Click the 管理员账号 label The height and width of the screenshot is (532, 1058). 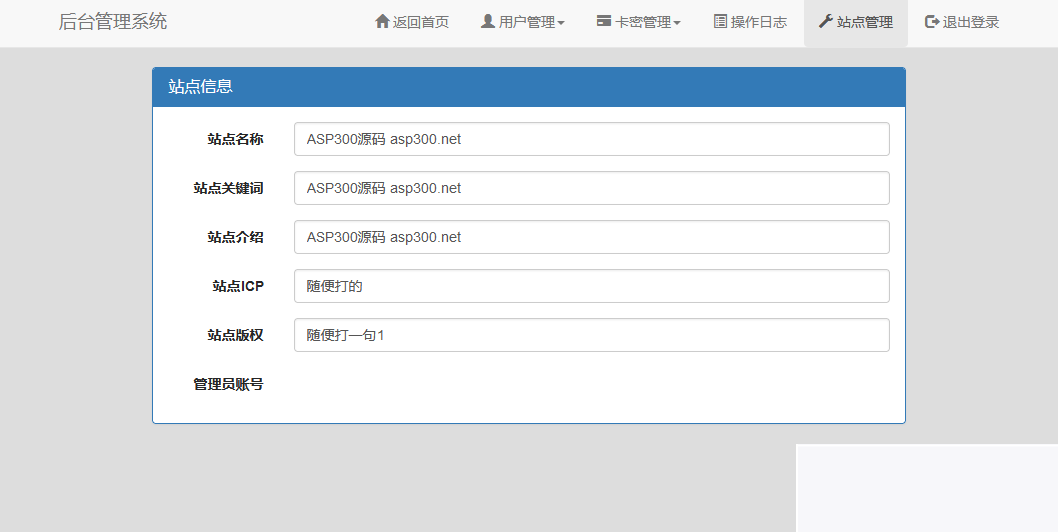click(x=228, y=384)
